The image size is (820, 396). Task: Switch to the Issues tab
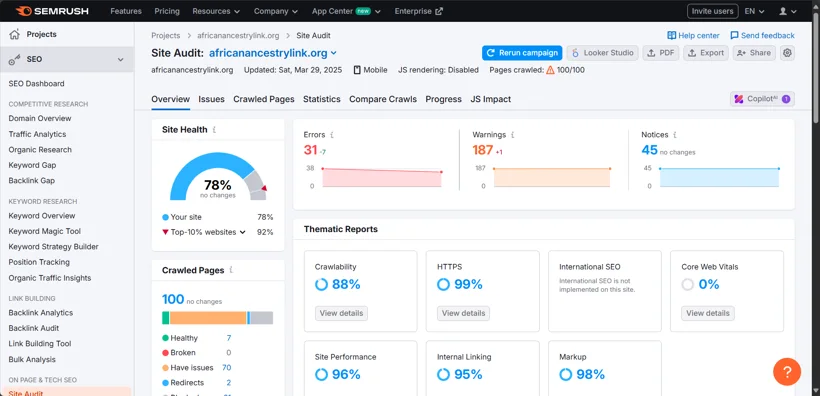point(211,99)
